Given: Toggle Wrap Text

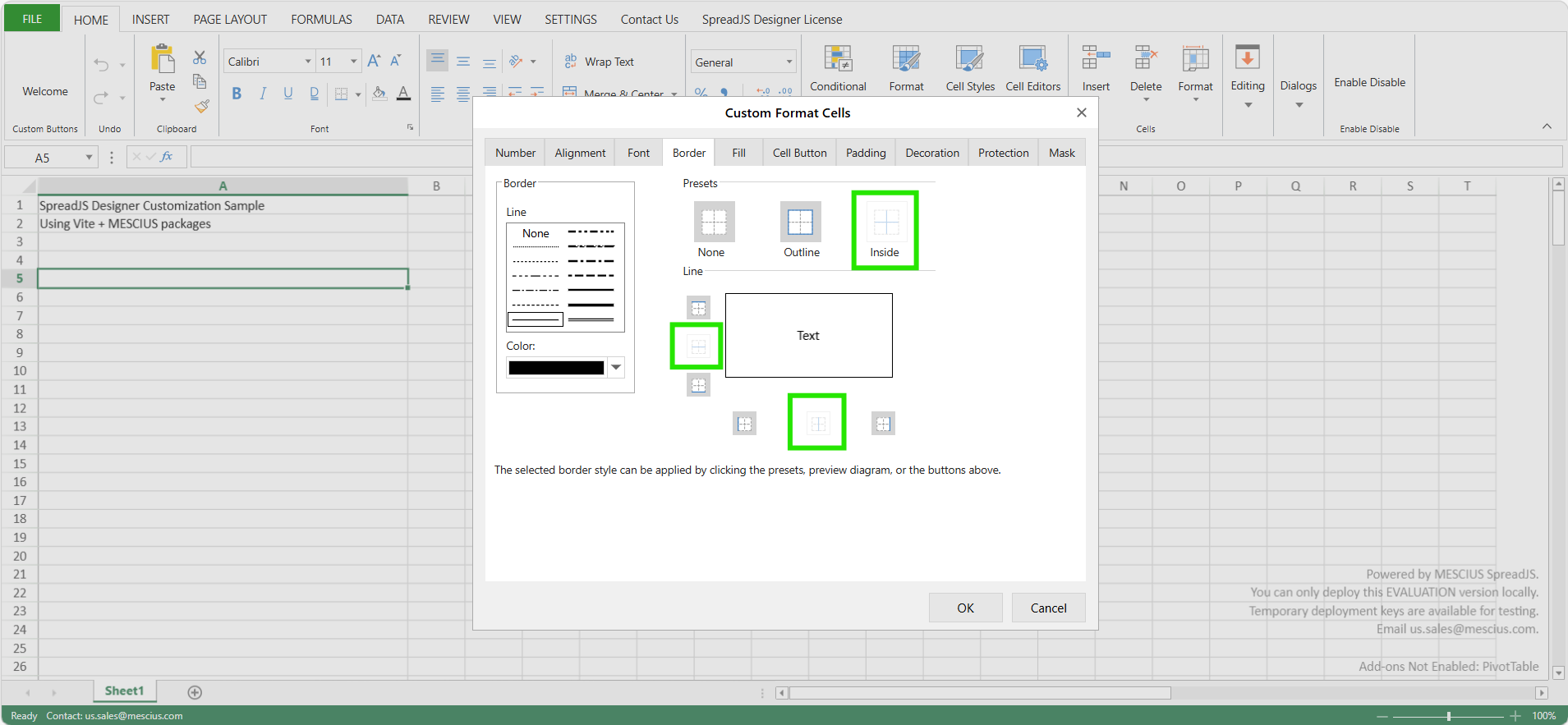Looking at the screenshot, I should pyautogui.click(x=599, y=62).
